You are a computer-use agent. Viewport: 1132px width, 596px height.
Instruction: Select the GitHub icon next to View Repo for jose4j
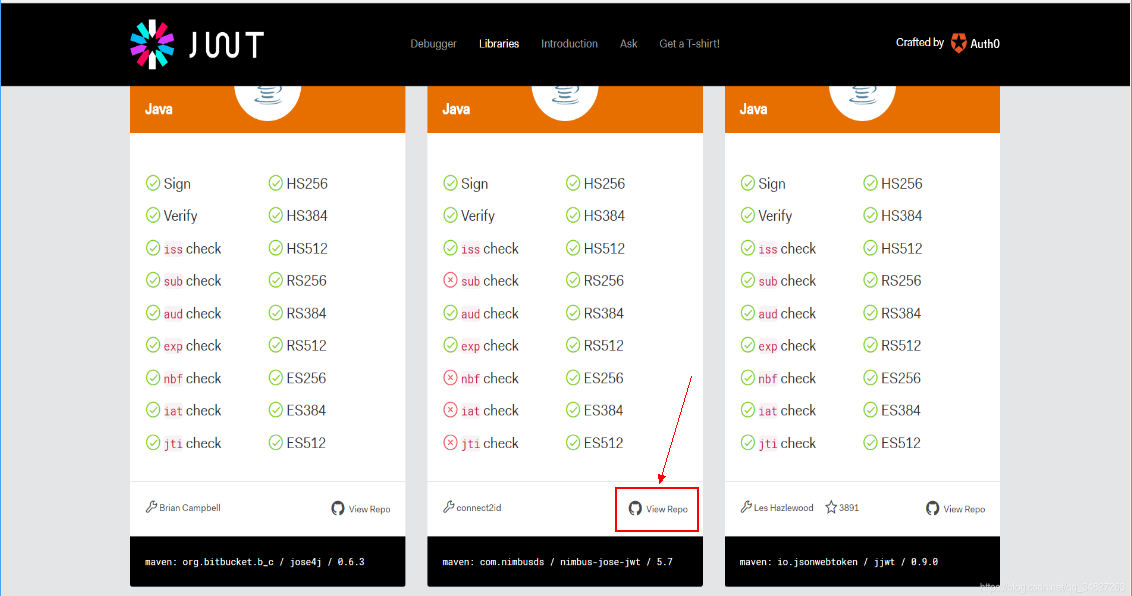coord(337,508)
